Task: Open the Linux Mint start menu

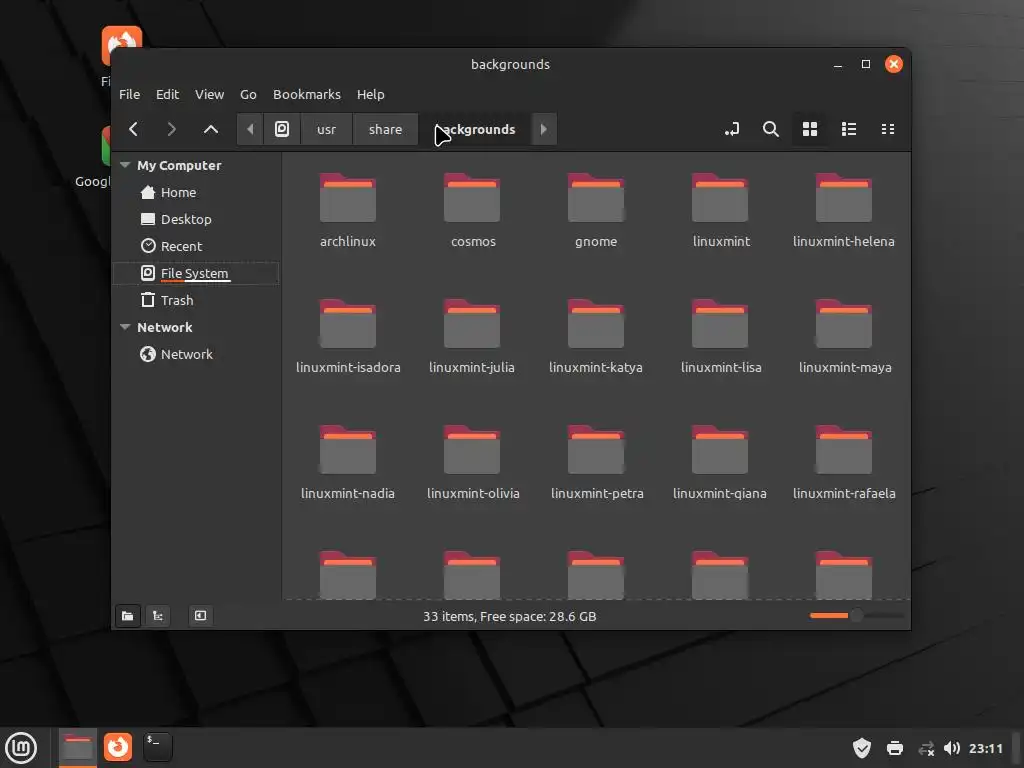Action: pos(21,748)
